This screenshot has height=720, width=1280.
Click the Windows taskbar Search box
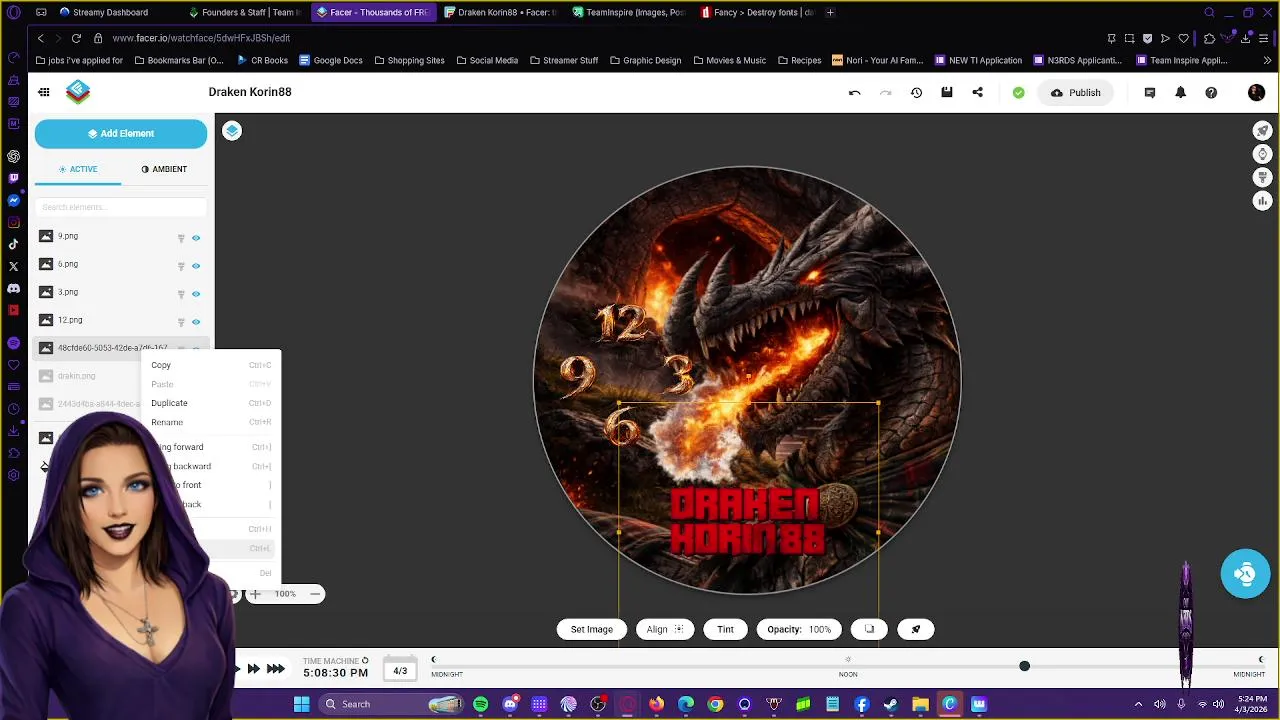390,704
